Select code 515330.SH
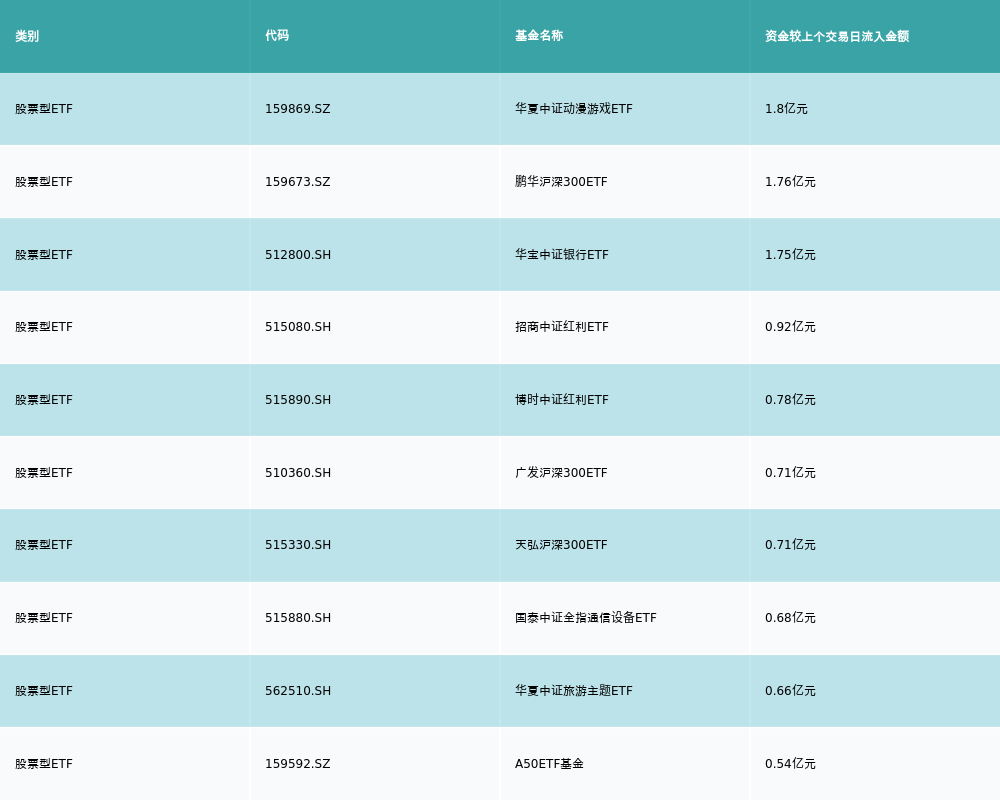The width and height of the screenshot is (1000, 800). tap(298, 545)
